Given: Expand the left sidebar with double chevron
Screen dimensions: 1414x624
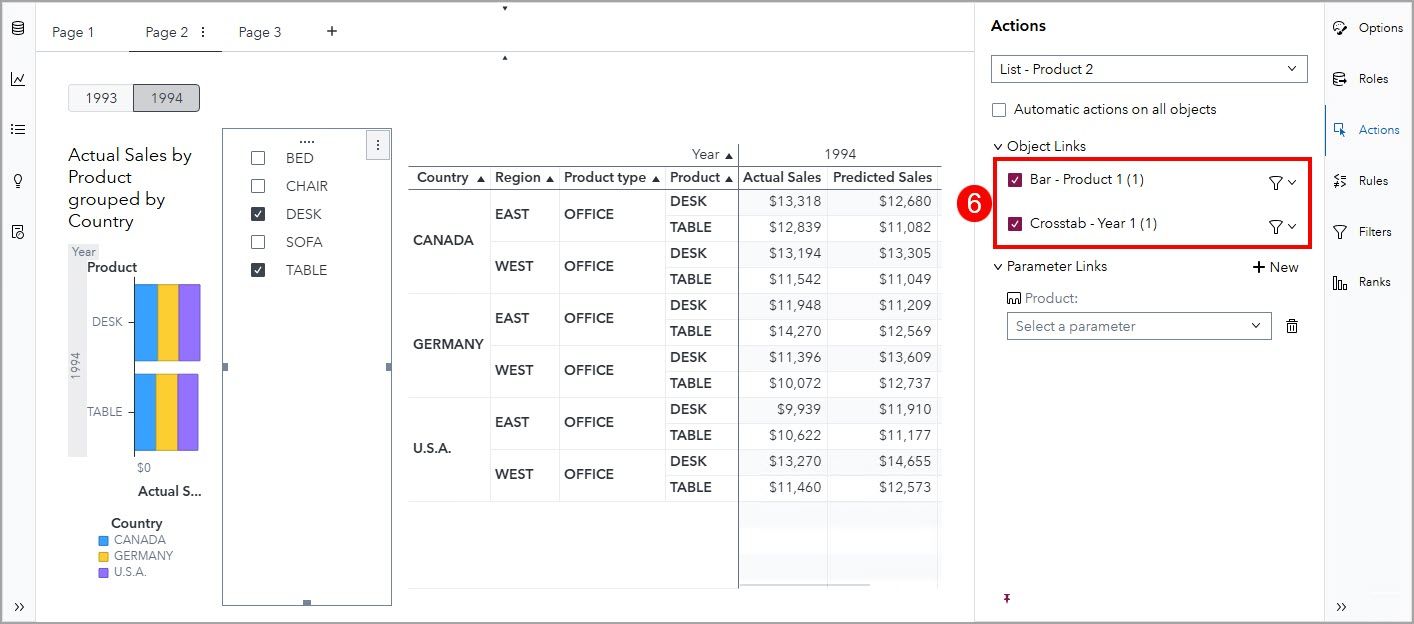Looking at the screenshot, I should (18, 607).
